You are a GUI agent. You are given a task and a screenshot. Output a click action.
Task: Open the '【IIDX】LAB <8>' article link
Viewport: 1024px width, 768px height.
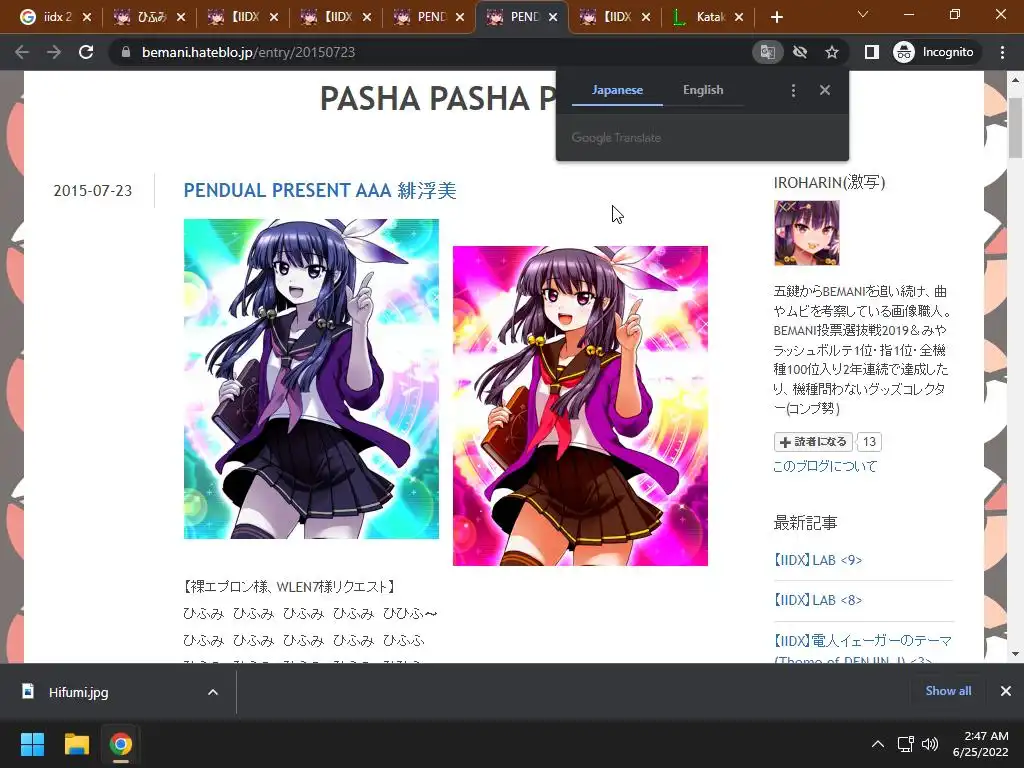818,600
